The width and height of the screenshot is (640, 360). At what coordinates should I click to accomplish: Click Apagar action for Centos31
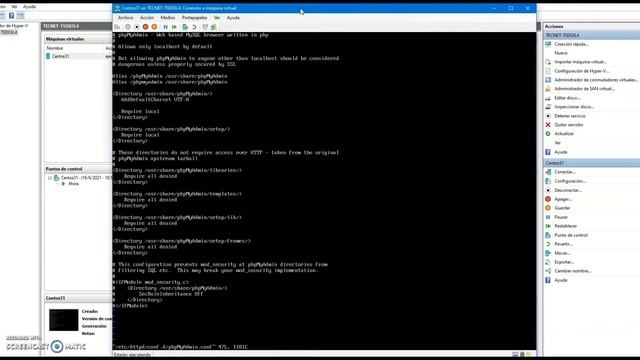[x=563, y=199]
